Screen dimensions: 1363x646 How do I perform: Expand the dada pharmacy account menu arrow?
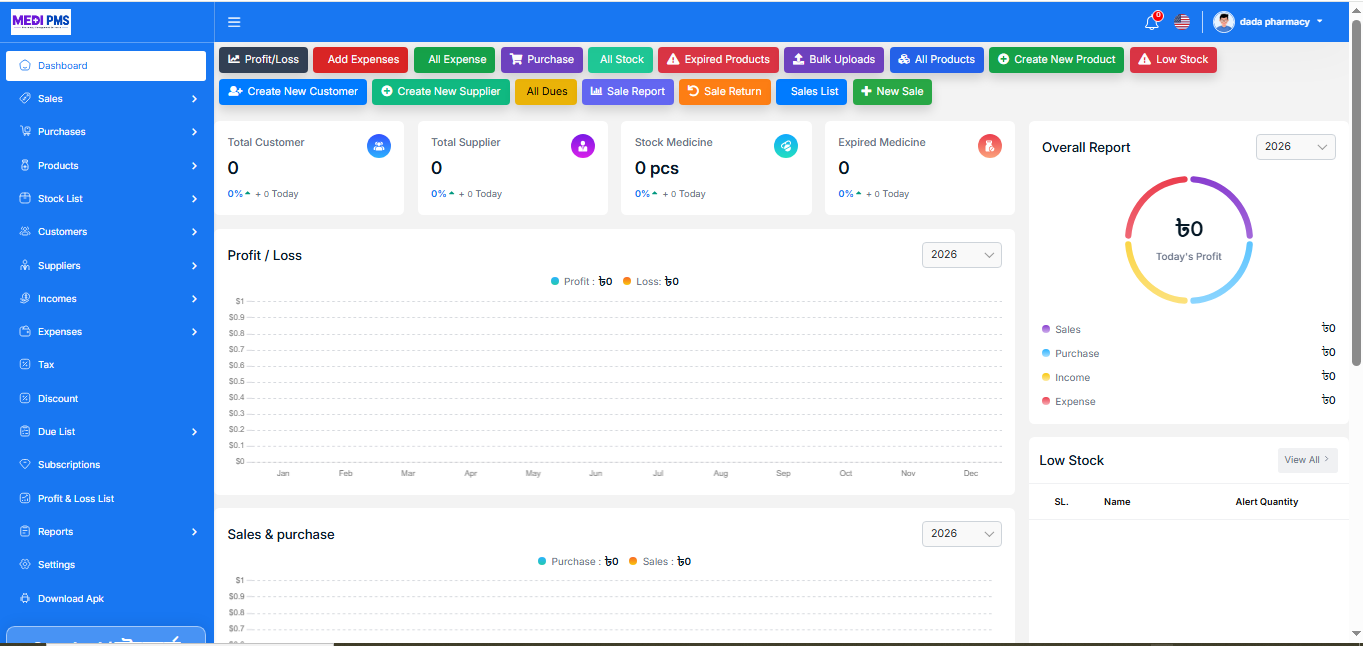coord(1320,22)
